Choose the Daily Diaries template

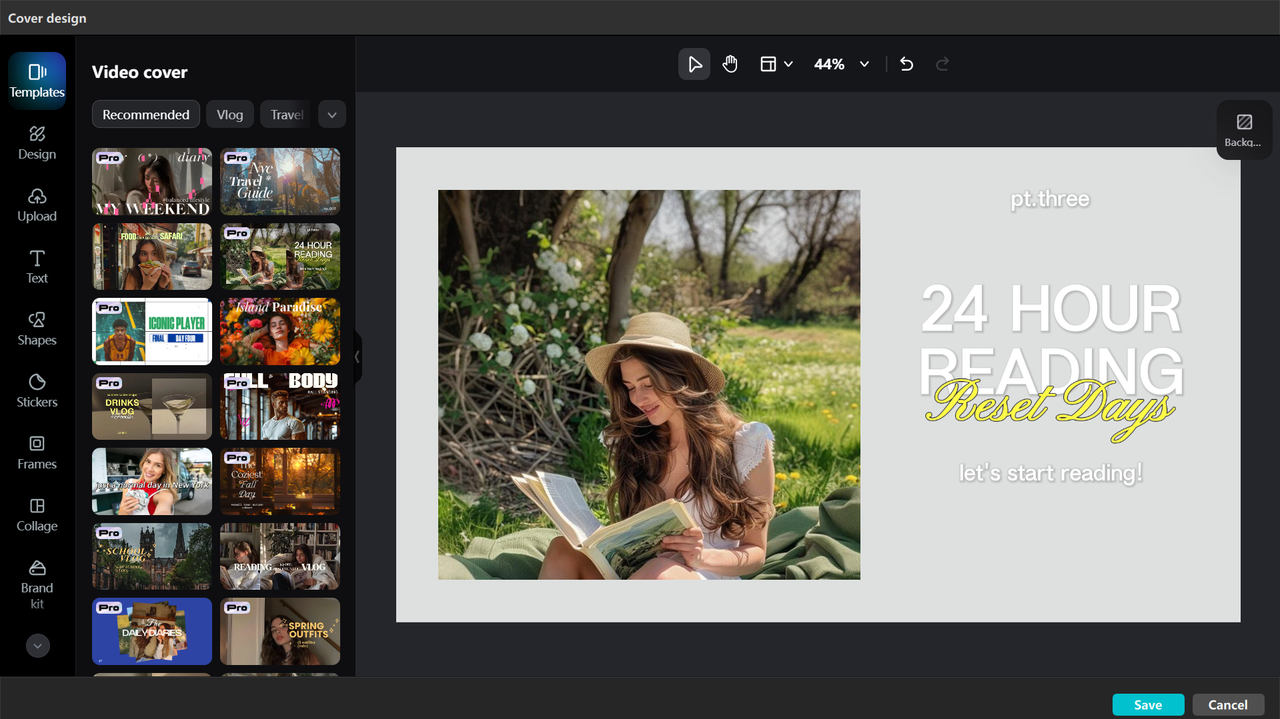pos(152,632)
